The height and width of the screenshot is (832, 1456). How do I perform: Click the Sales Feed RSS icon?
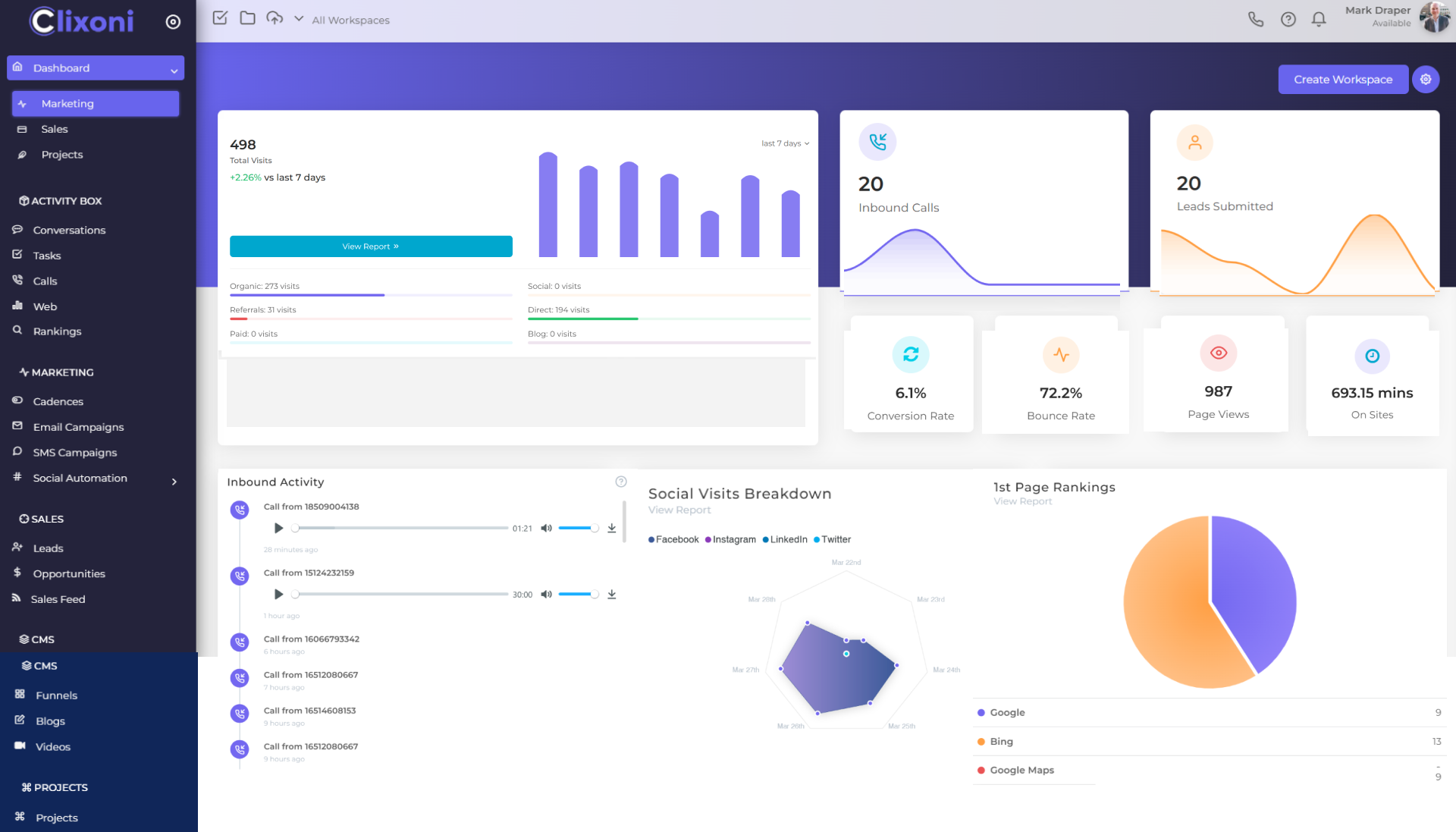16,598
